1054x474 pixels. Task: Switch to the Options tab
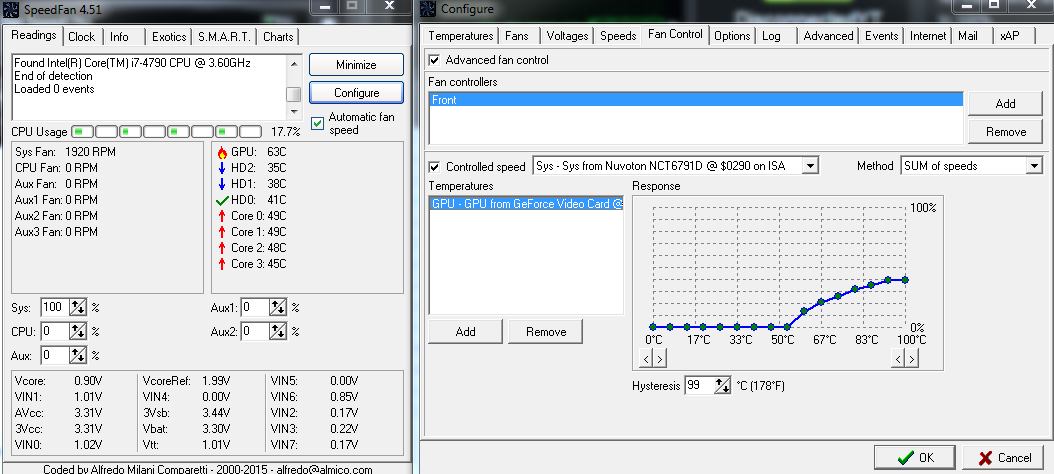click(732, 36)
